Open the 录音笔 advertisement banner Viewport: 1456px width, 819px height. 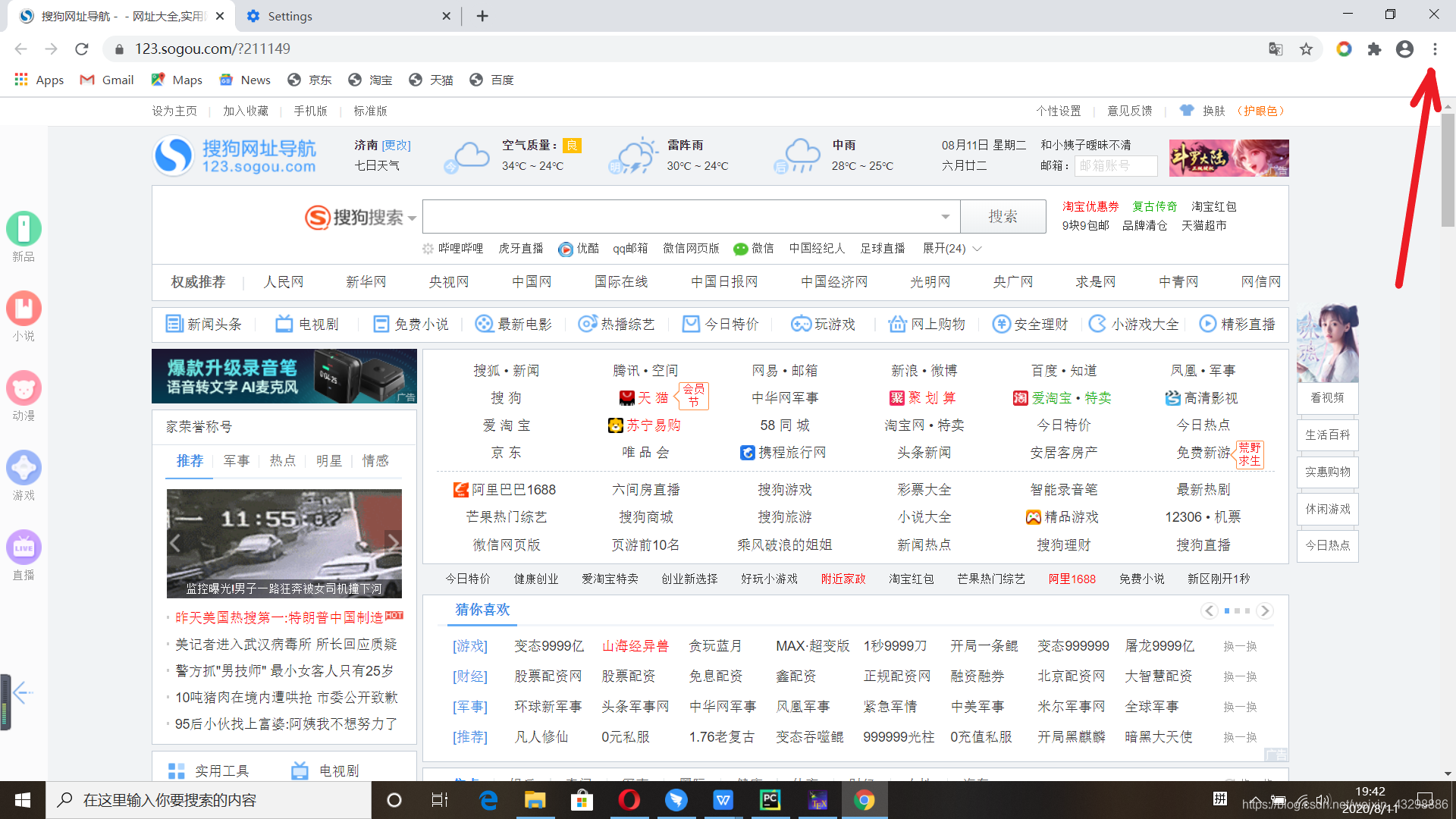click(x=284, y=376)
